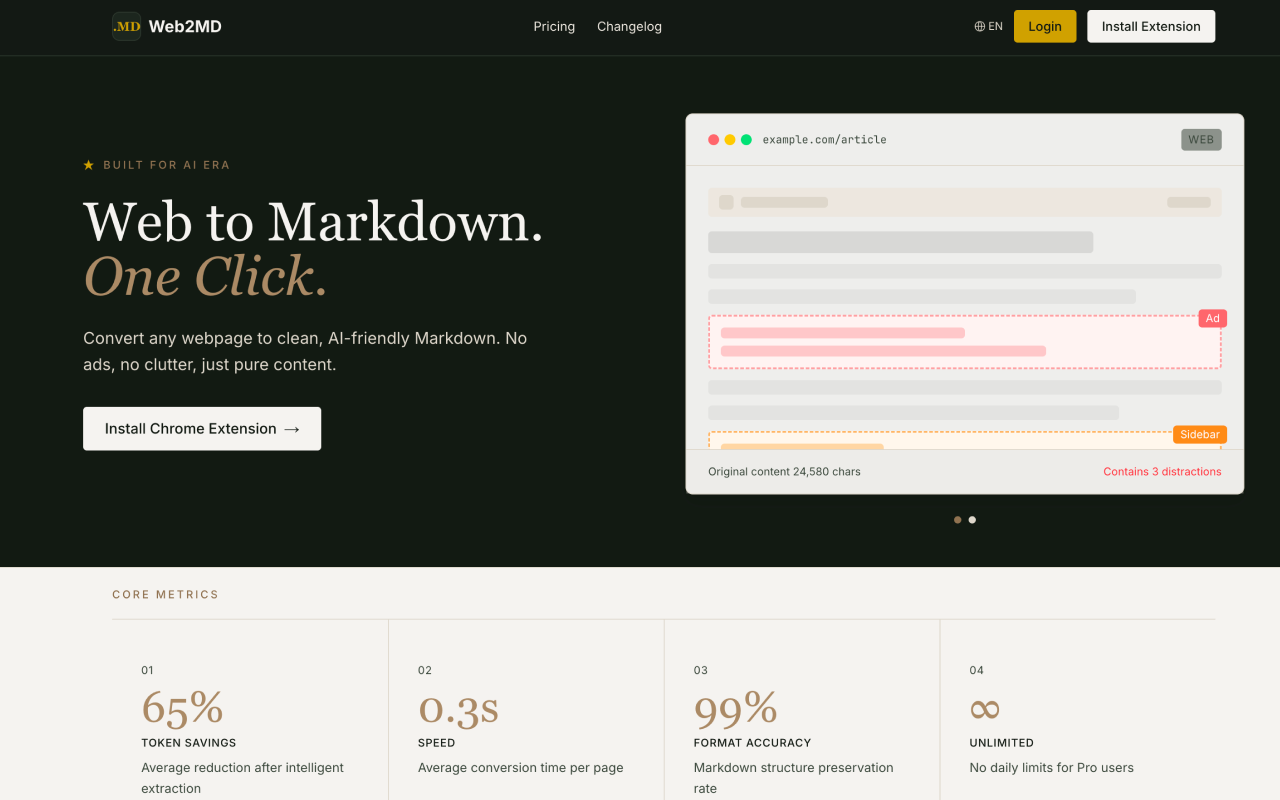Select the second carousel dot

click(x=972, y=520)
